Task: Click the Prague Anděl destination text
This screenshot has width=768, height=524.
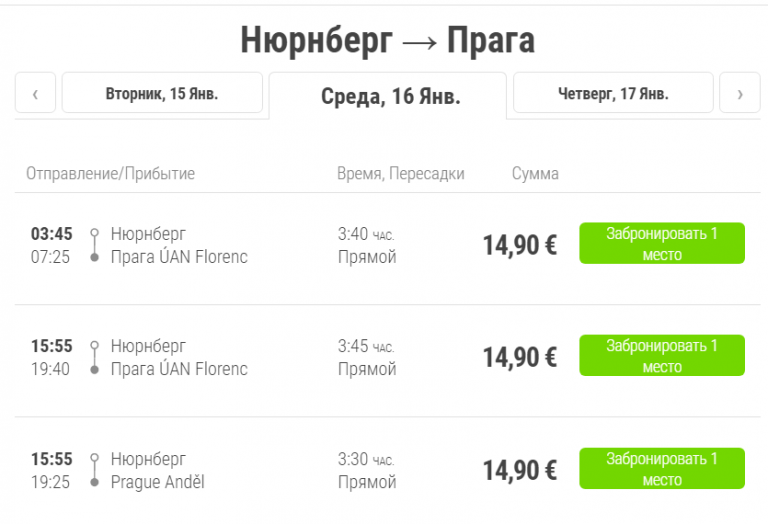Action: pos(158,482)
